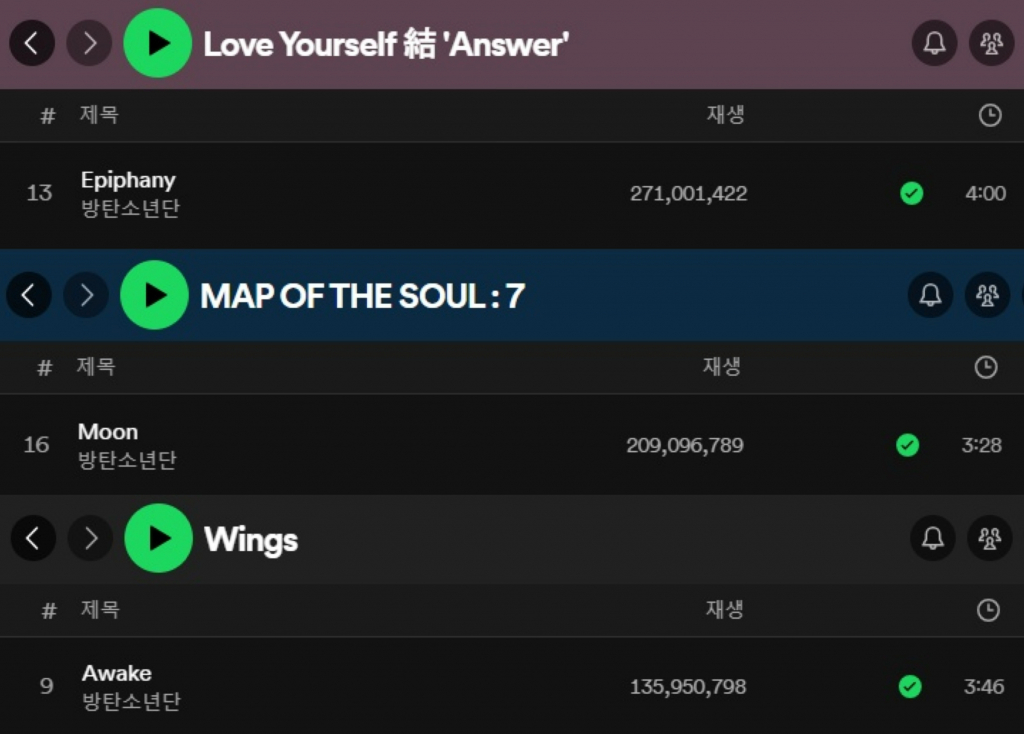The width and height of the screenshot is (1024, 734).
Task: Play the MAP OF THE SOUL : 7 album
Action: pos(154,295)
